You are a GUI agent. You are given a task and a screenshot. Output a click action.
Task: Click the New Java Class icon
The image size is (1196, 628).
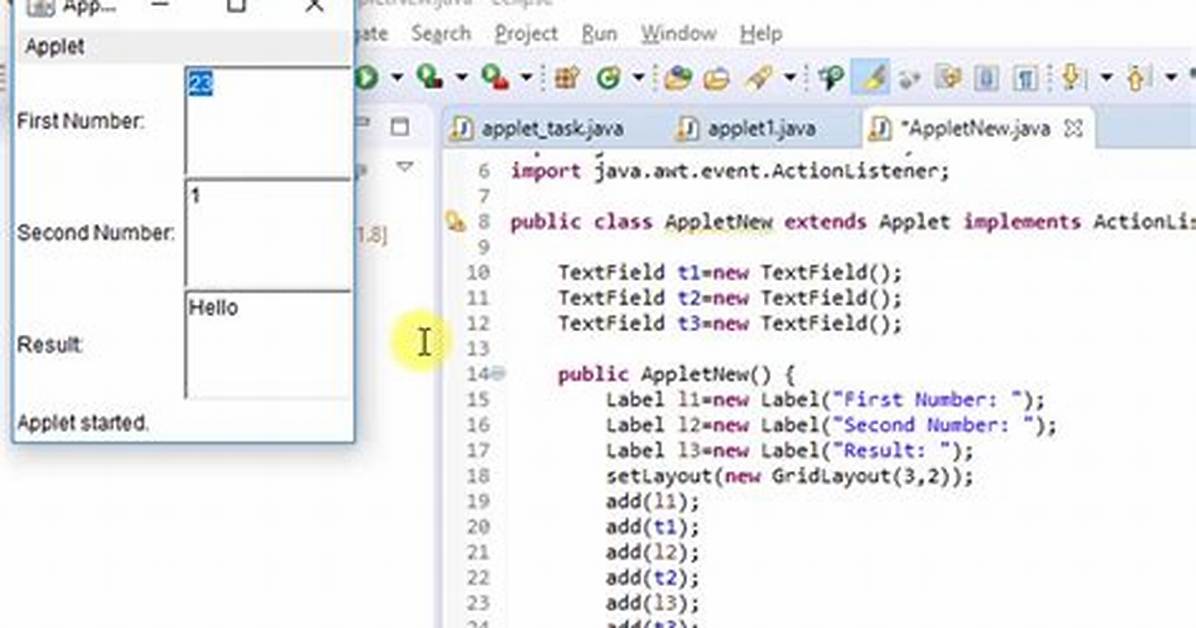click(x=609, y=77)
